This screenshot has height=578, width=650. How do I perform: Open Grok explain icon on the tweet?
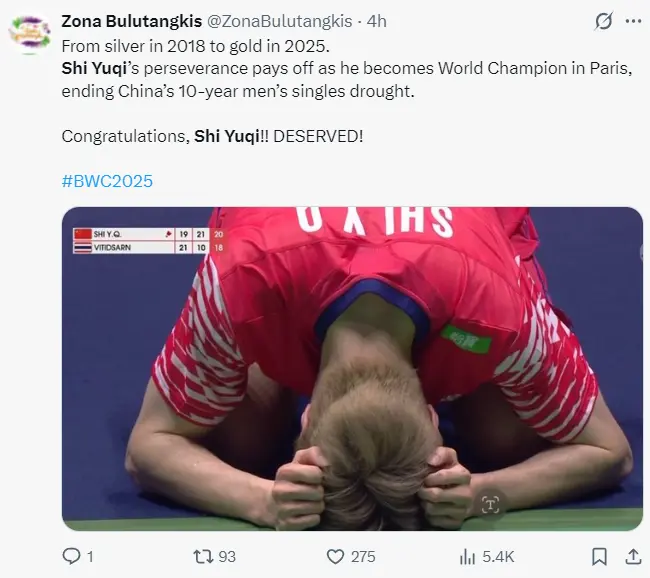(603, 21)
